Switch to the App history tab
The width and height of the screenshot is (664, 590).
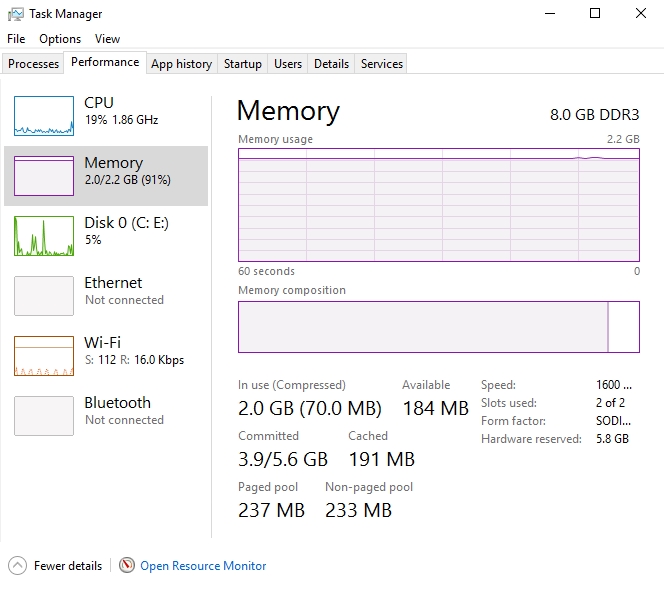182,64
